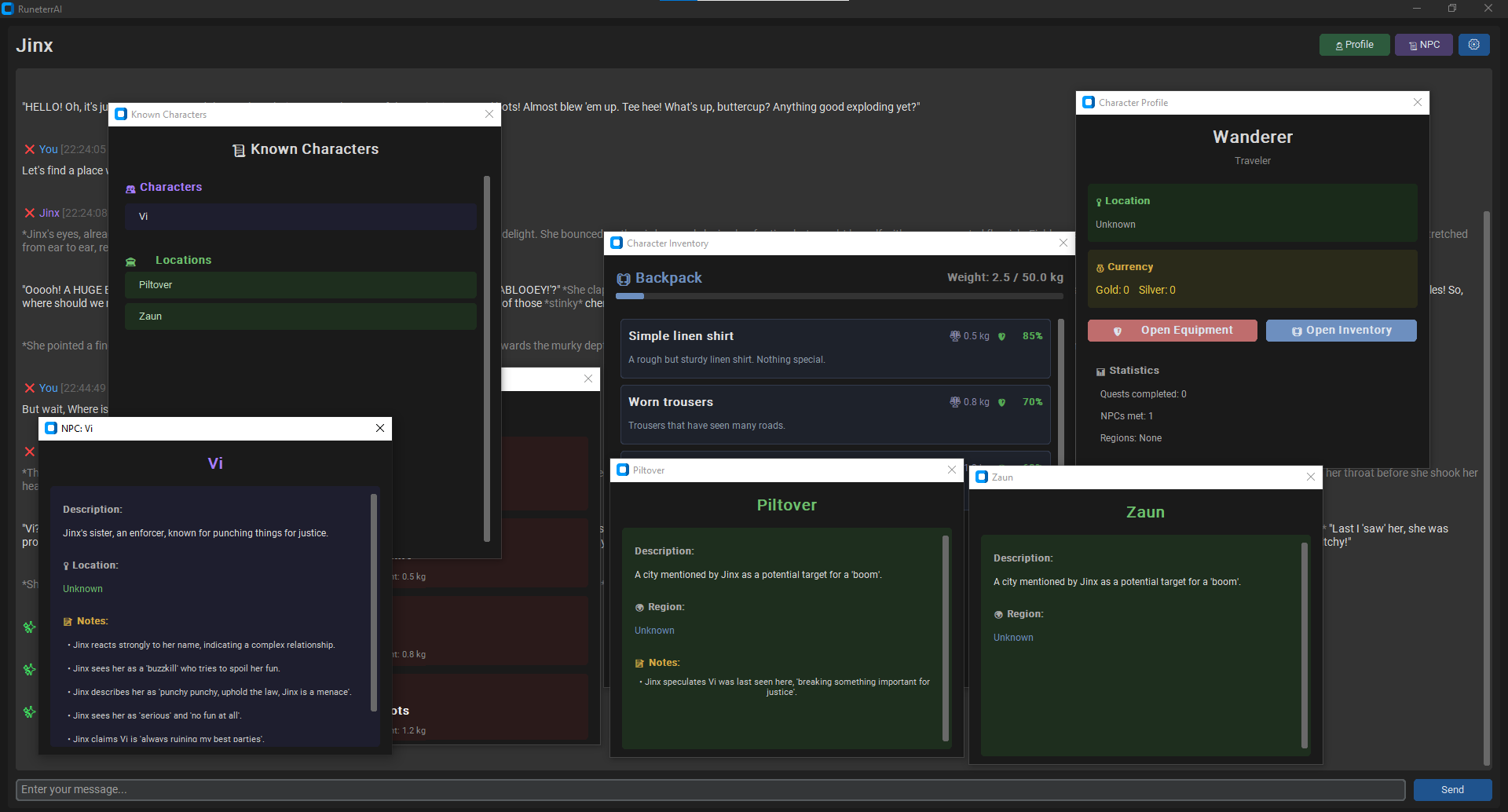Image resolution: width=1508 pixels, height=812 pixels.
Task: Click the Statistics icon in Character Profile
Action: point(1100,371)
